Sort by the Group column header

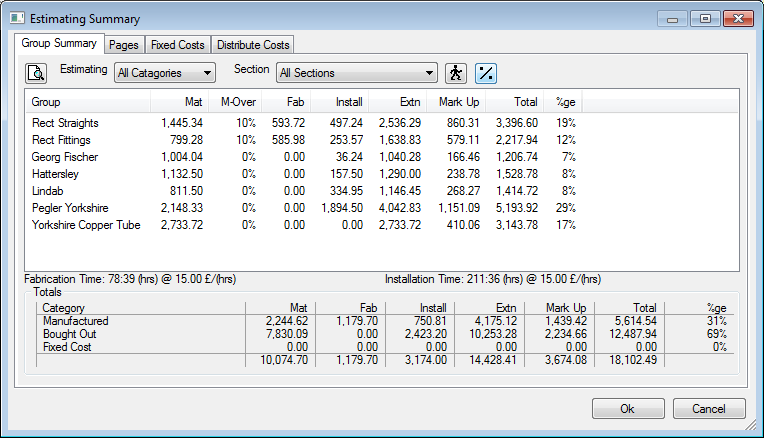[x=88, y=102]
